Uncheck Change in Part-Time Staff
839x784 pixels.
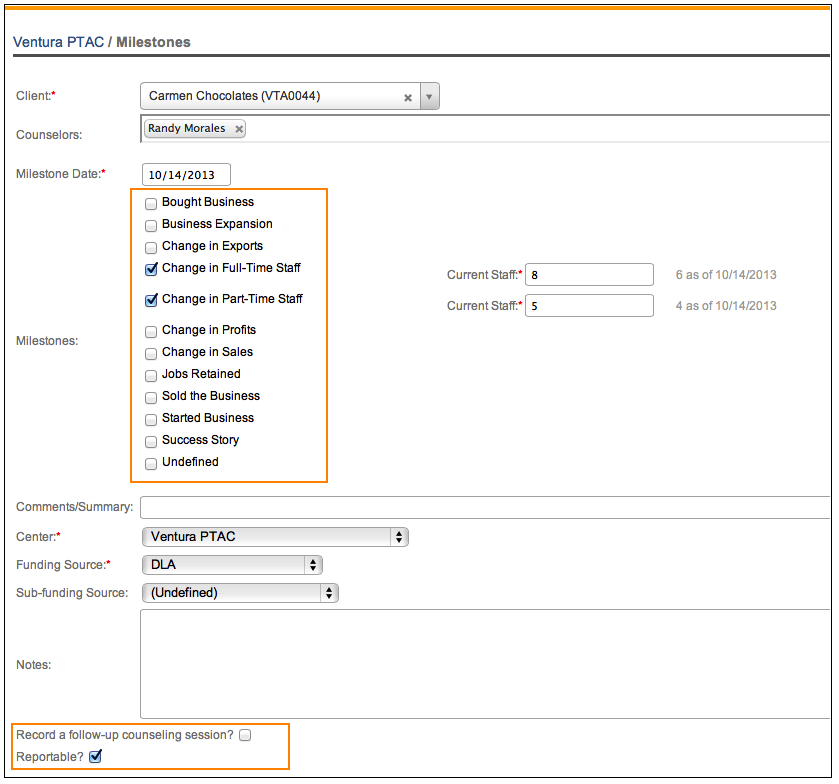[x=151, y=299]
